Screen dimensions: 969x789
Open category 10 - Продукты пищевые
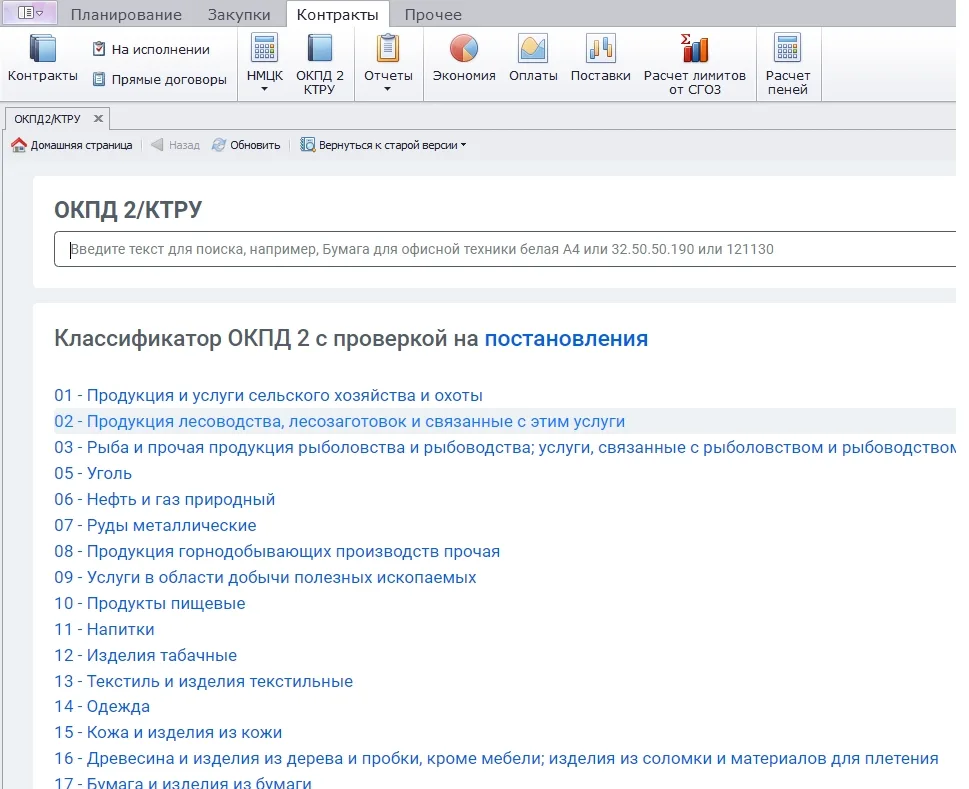pyautogui.click(x=150, y=603)
